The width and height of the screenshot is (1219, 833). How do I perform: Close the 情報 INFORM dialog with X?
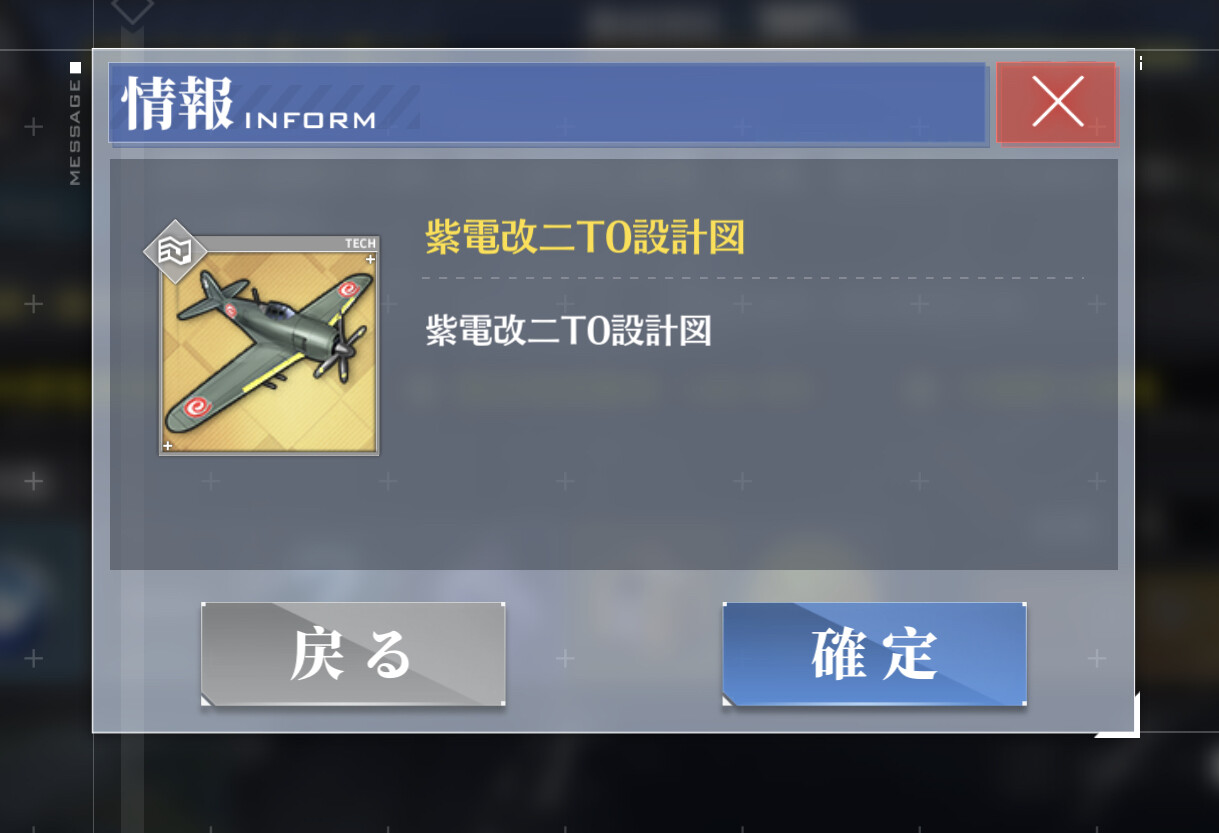[1056, 102]
